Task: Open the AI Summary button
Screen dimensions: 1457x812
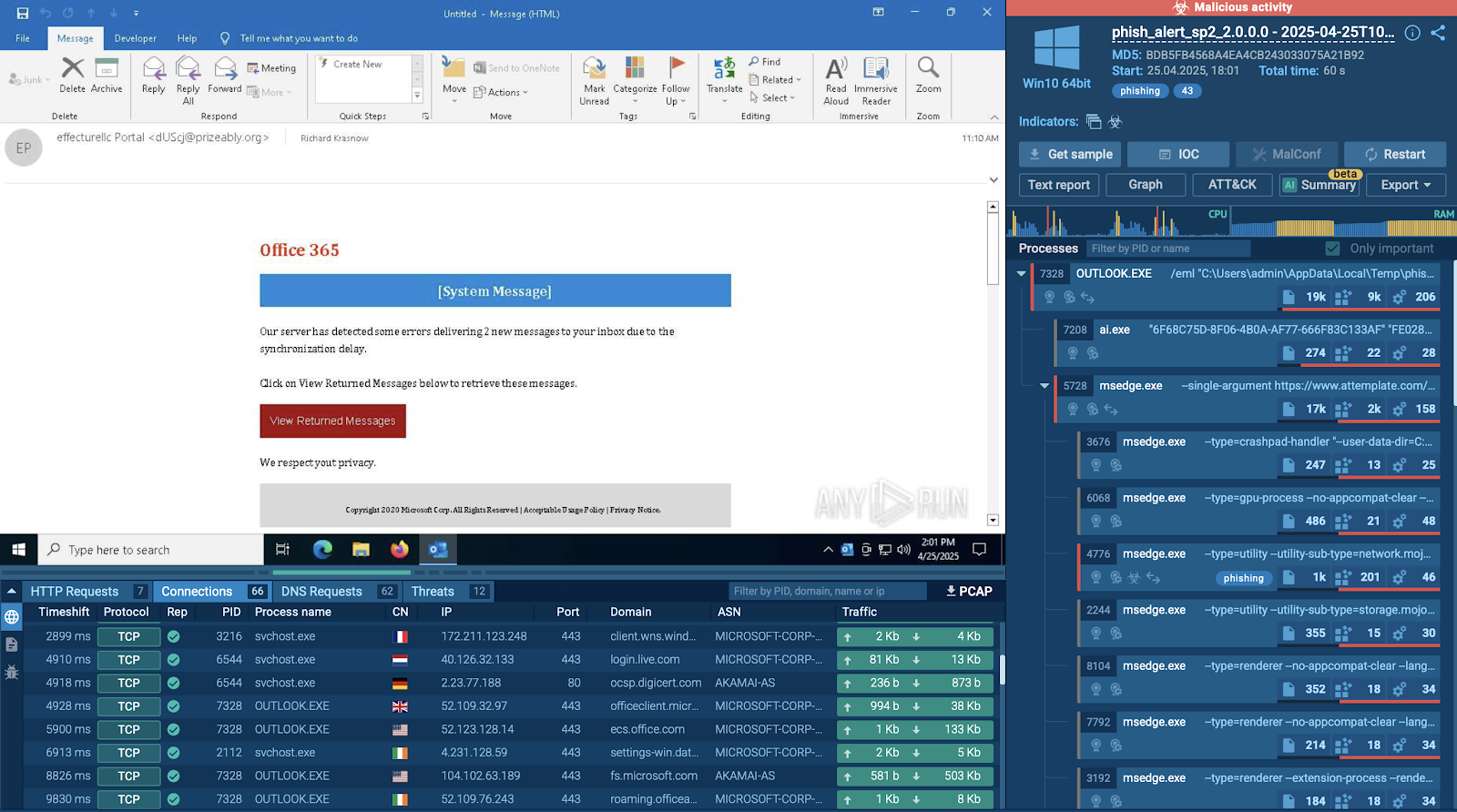Action: point(1319,185)
